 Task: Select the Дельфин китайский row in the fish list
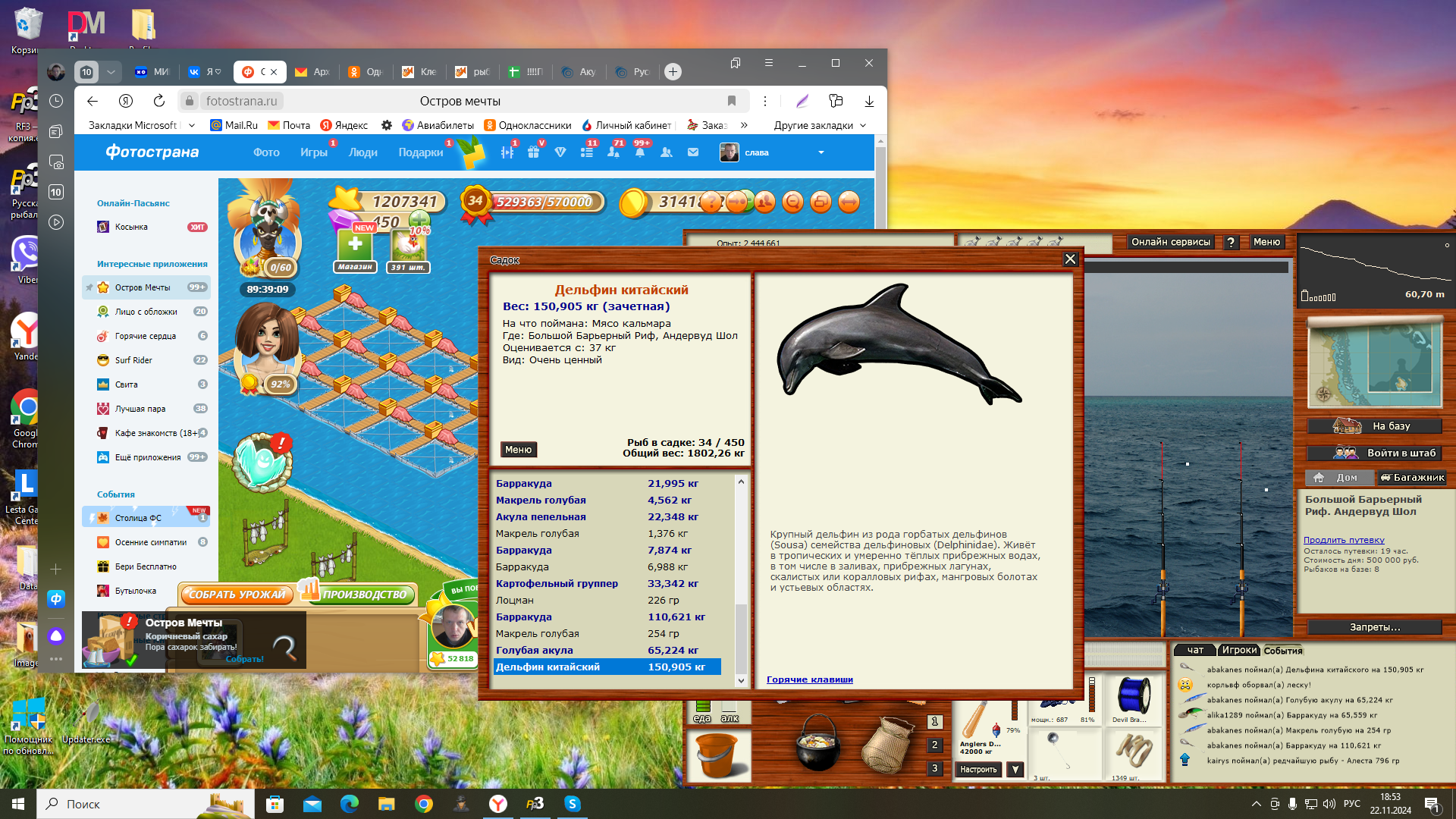click(x=607, y=667)
